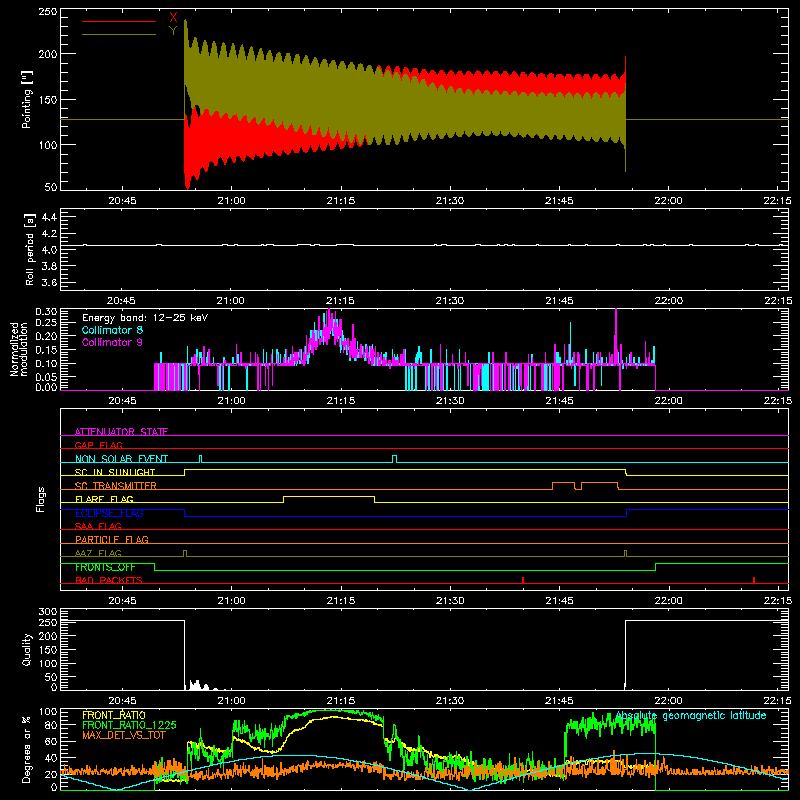Select the cyan Collimator 8 legend entry
Image resolution: width=800 pixels, height=800 pixels.
pyautogui.click(x=112, y=330)
